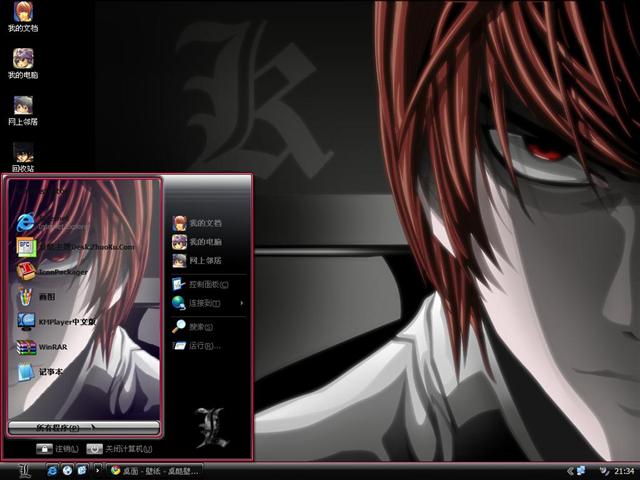640x480 pixels.
Task: Open the 我的文档 desktop icon
Action: 23,17
